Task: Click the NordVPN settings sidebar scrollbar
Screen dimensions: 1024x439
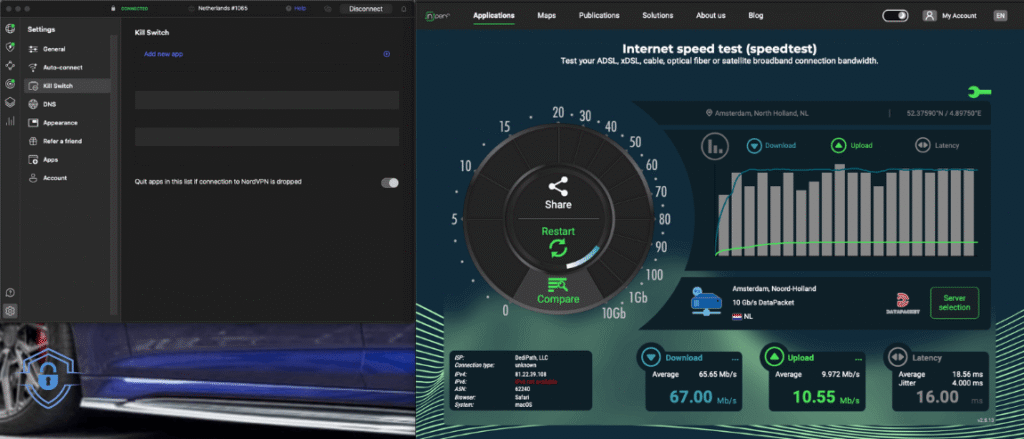Action: point(115,173)
